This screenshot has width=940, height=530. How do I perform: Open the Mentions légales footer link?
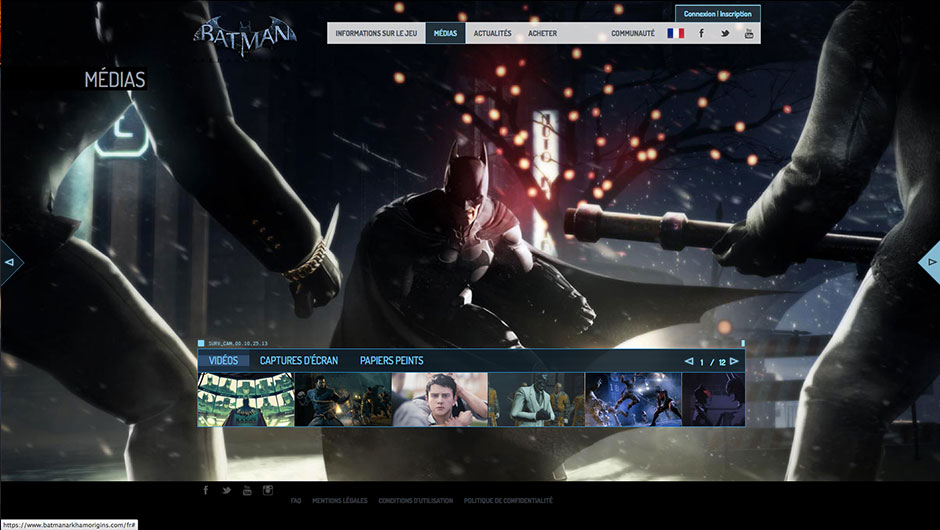(340, 501)
